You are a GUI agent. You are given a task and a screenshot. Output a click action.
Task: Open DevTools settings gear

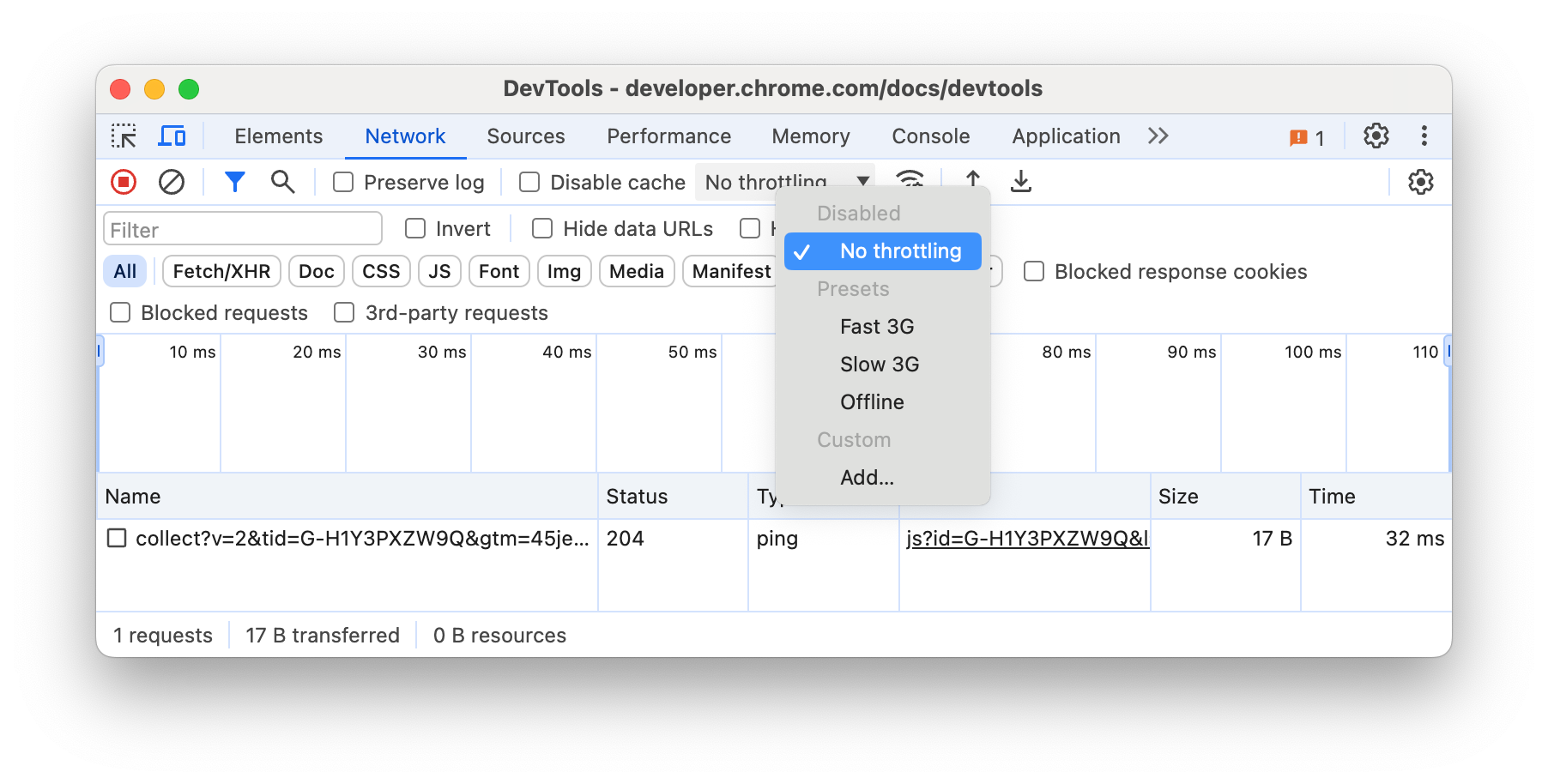(1376, 136)
